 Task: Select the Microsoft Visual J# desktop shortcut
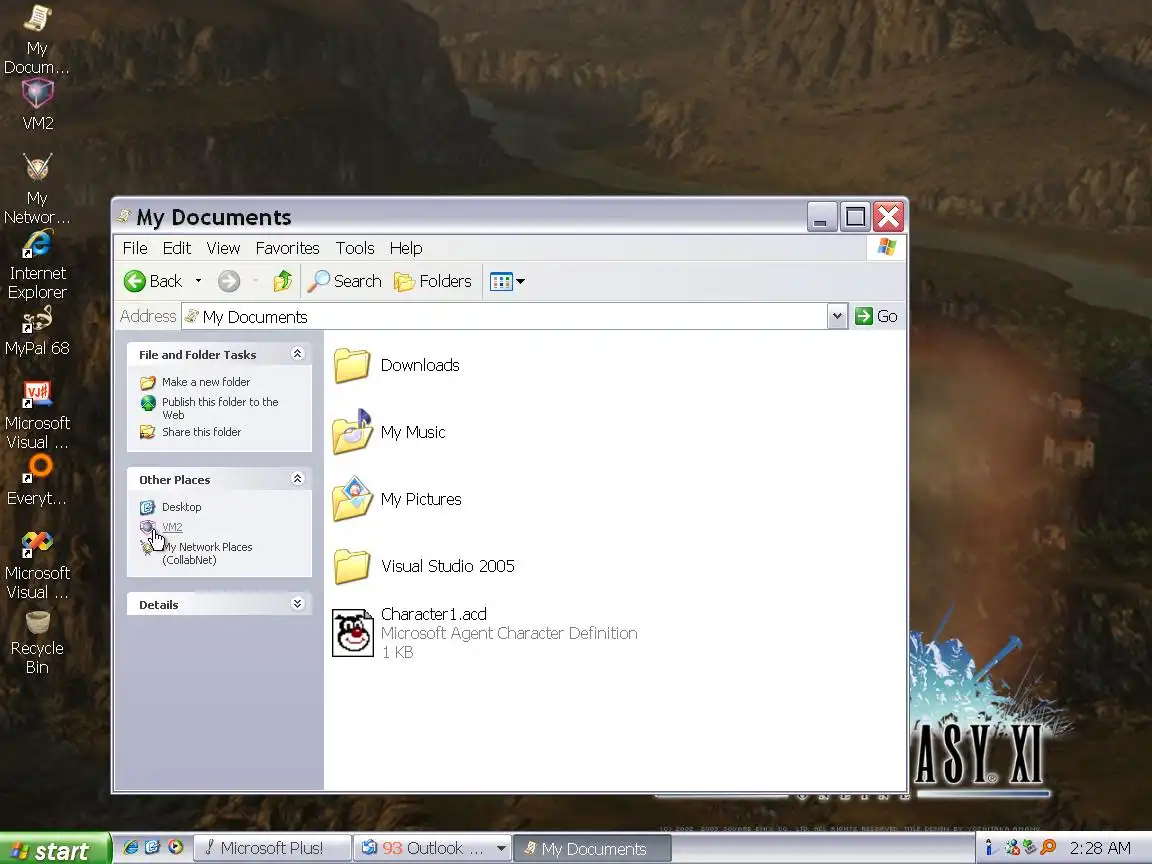37,395
